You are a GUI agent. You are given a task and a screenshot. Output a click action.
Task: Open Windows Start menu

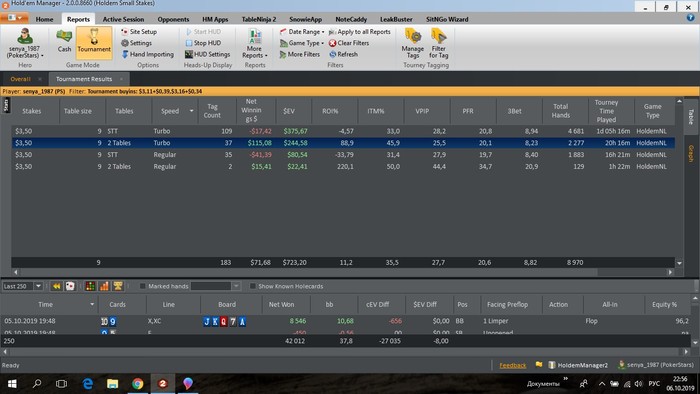point(12,384)
